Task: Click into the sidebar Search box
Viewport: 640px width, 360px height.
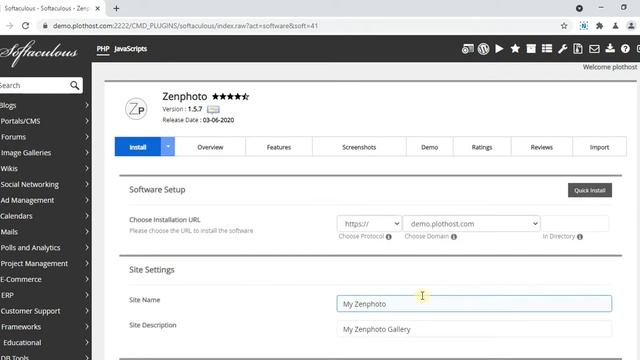Action: pyautogui.click(x=34, y=85)
